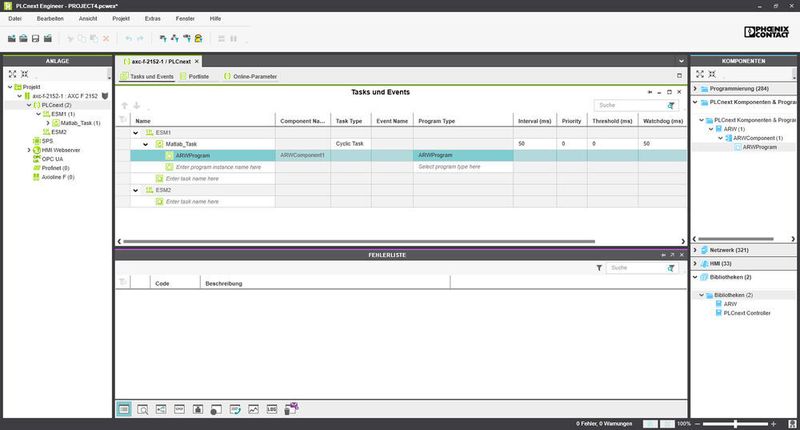
Task: Open the Hilfe menu
Action: coord(215,19)
